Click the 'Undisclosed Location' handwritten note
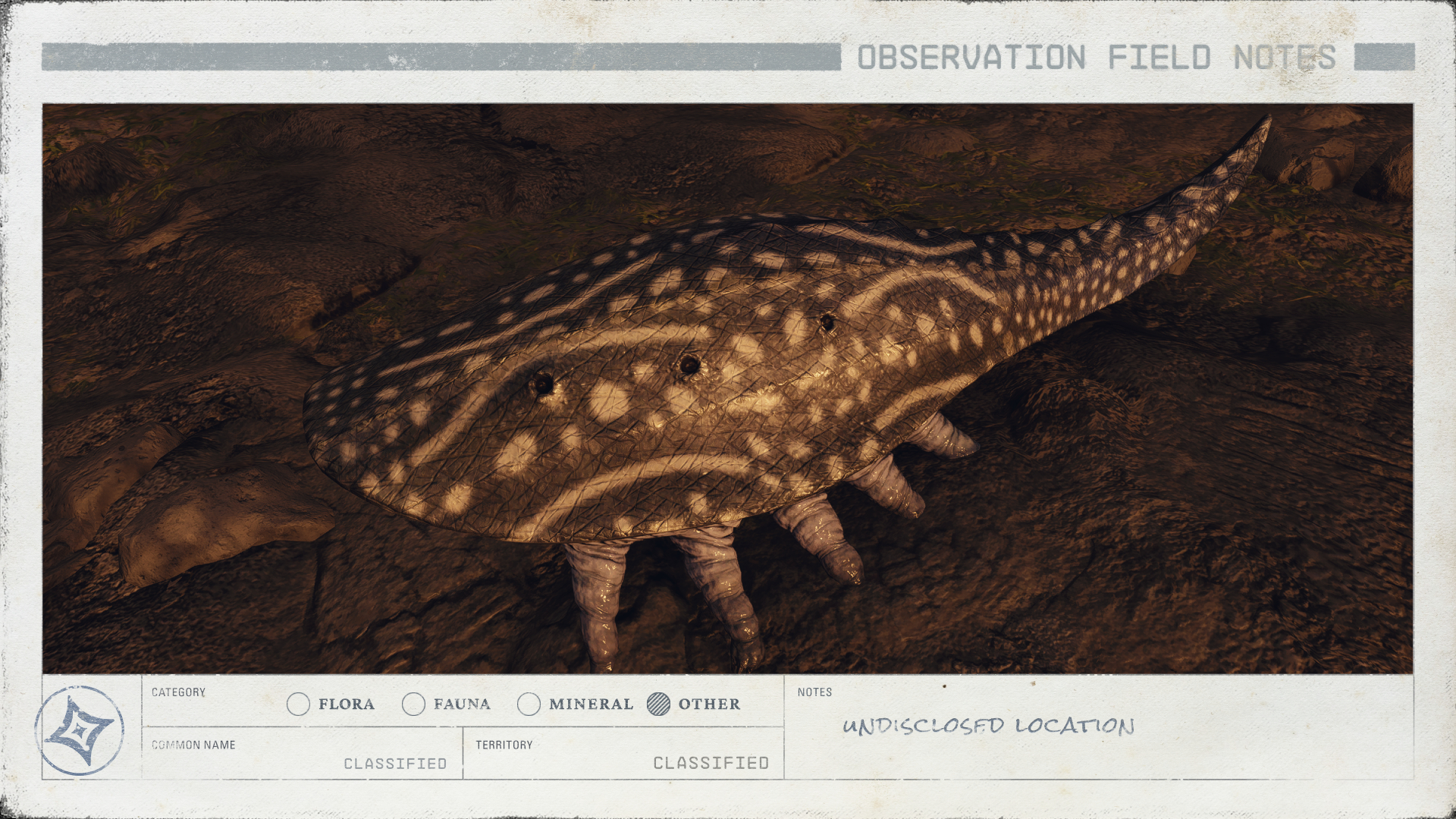This screenshot has height=819, width=1456. coord(989,726)
